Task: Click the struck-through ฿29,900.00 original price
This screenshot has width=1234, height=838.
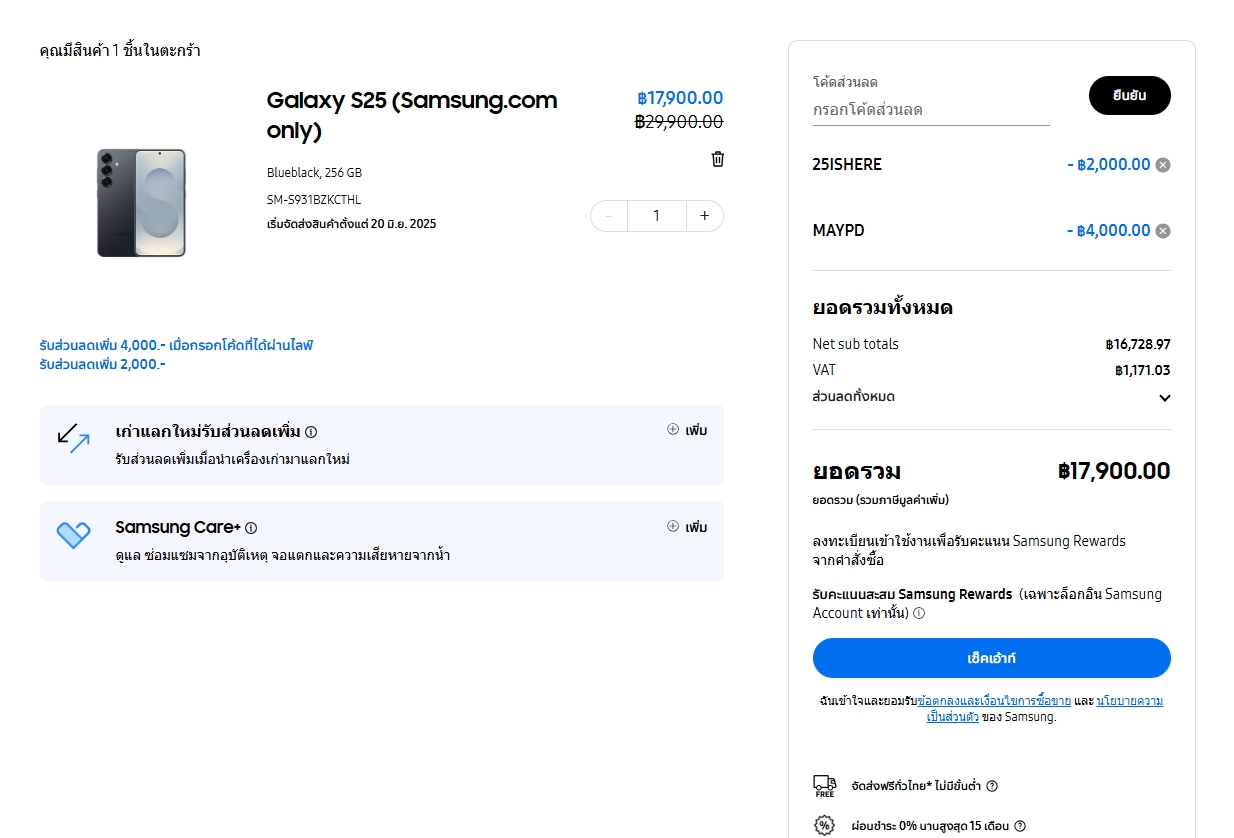Action: [679, 122]
